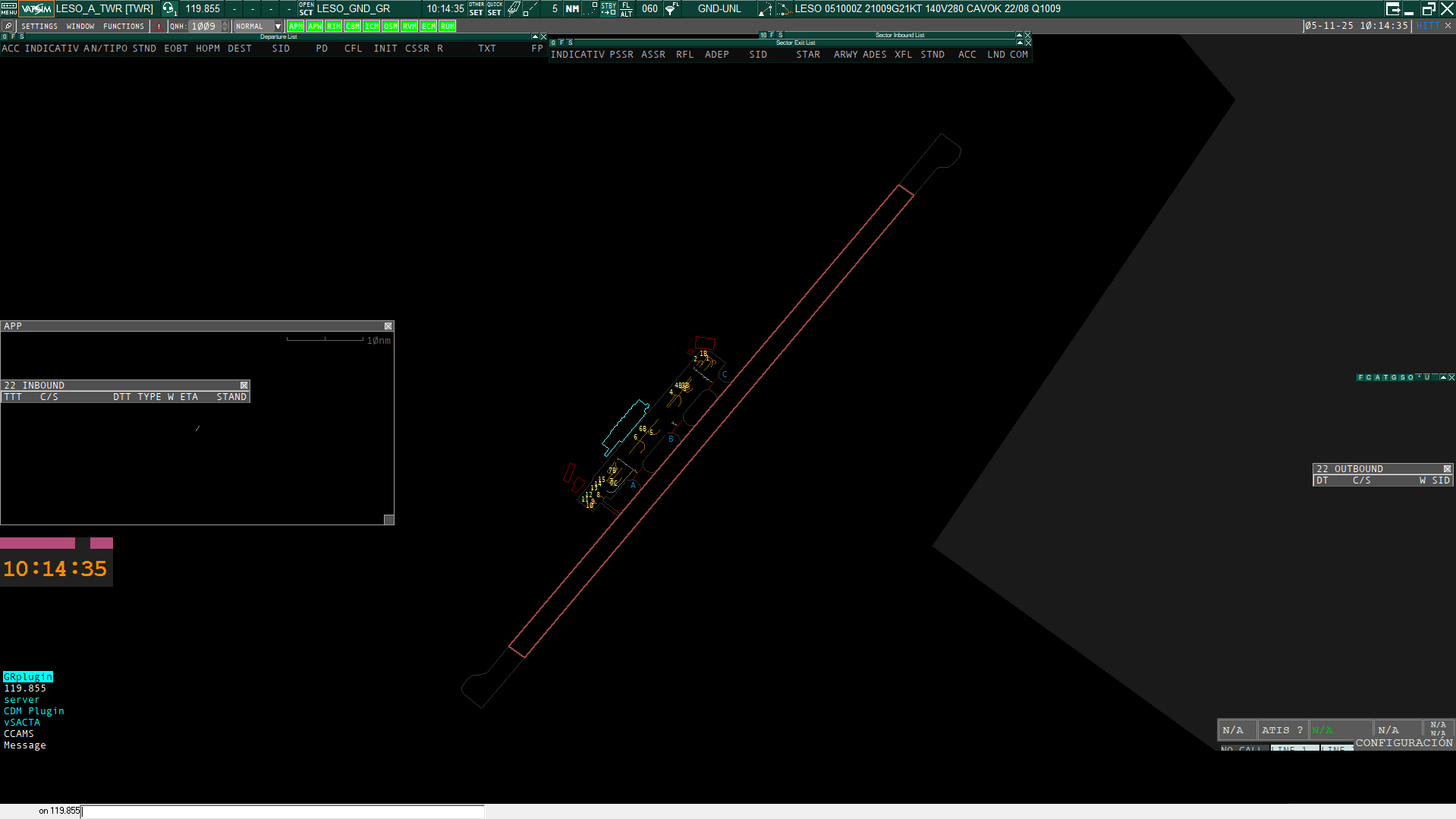Click the CONFIGURACIÓN button
Image resolution: width=1456 pixels, height=819 pixels.
[1404, 743]
